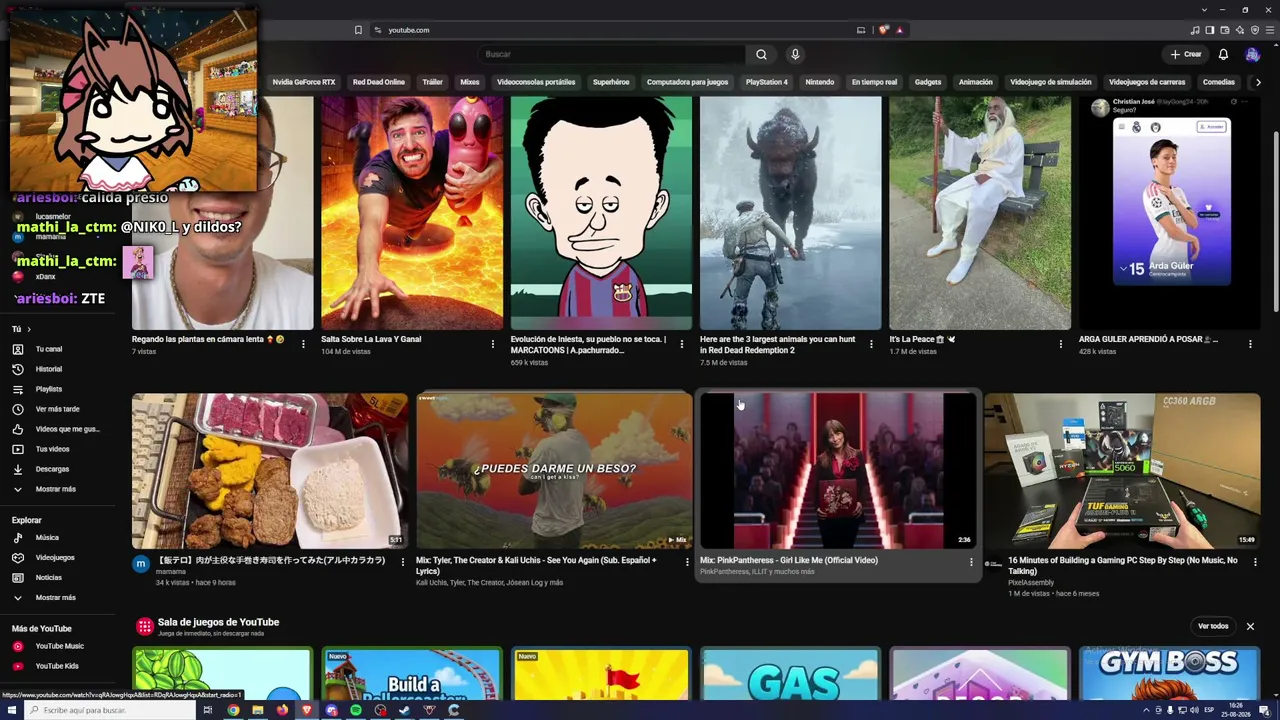
Task: Select the Mixes chip
Action: pyautogui.click(x=470, y=82)
